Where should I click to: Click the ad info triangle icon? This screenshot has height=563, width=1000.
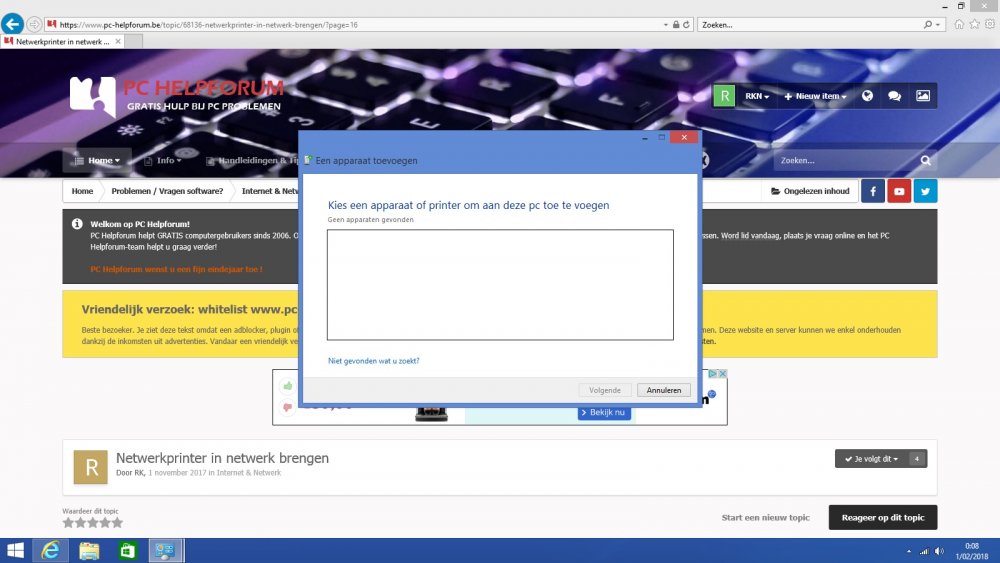click(x=713, y=374)
